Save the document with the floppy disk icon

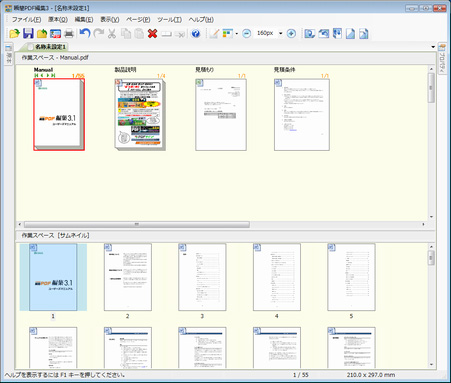(x=28, y=33)
